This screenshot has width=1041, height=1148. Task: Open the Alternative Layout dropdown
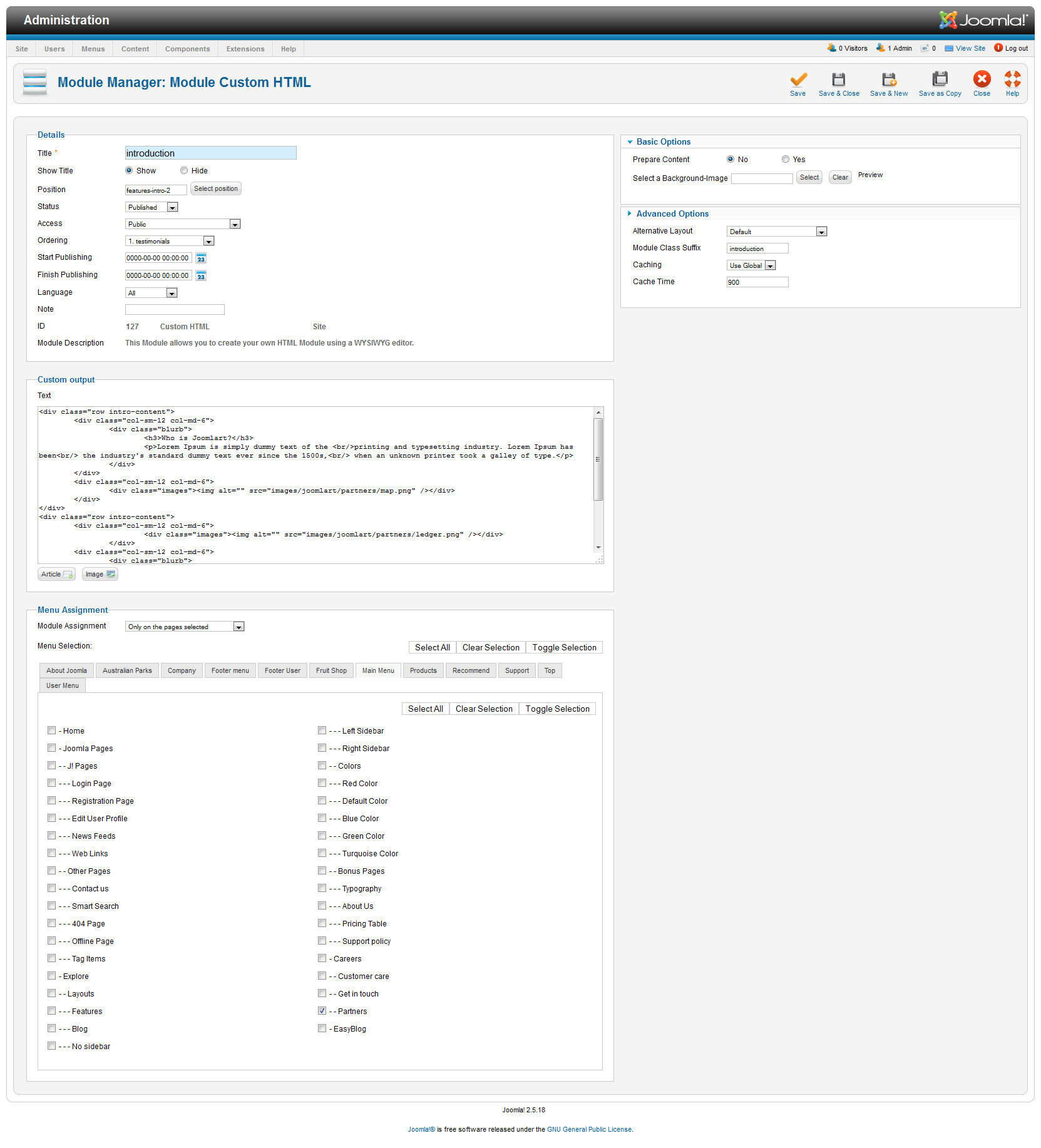[777, 232]
